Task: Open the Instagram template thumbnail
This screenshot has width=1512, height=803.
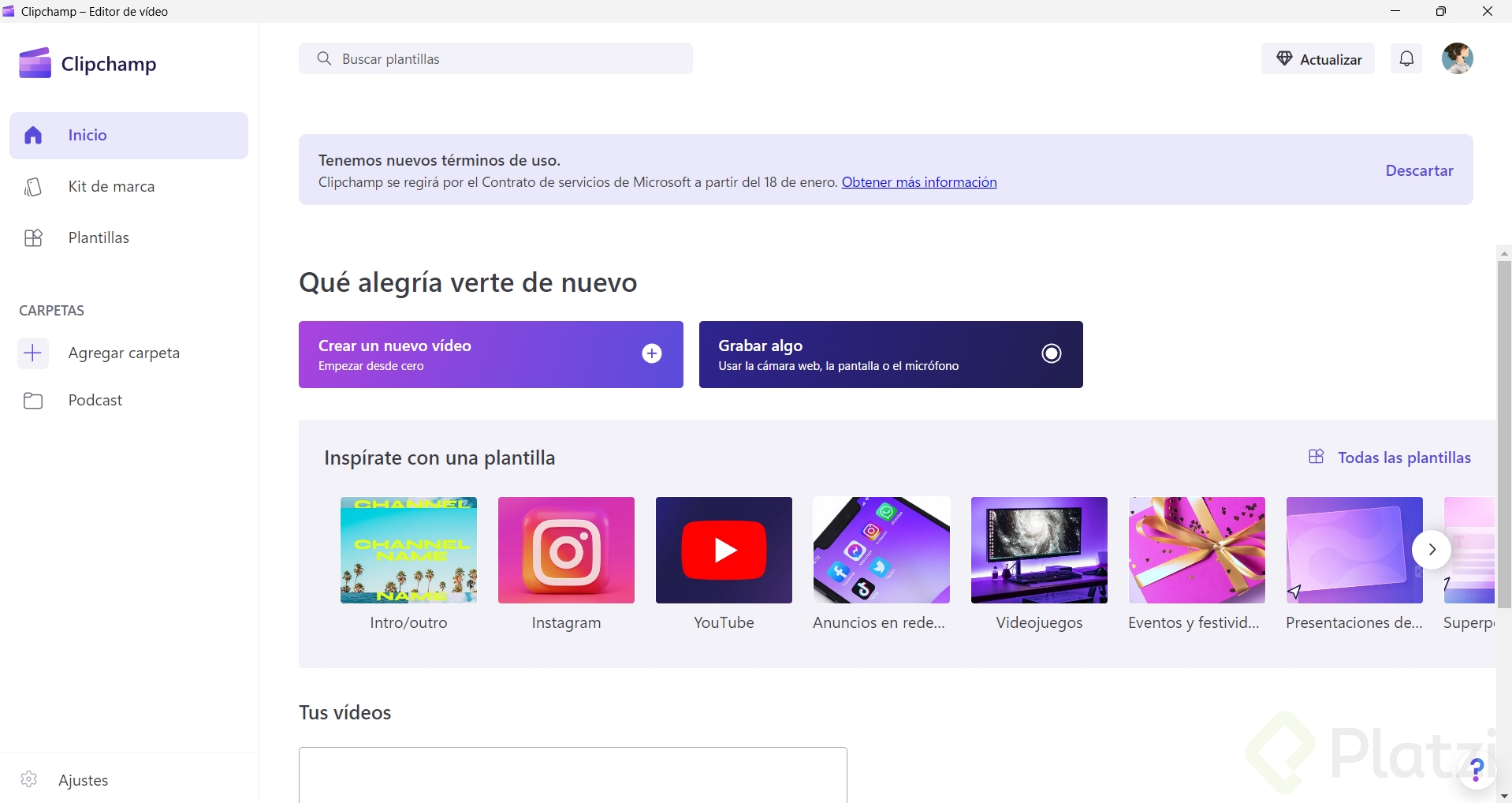Action: pyautogui.click(x=566, y=550)
